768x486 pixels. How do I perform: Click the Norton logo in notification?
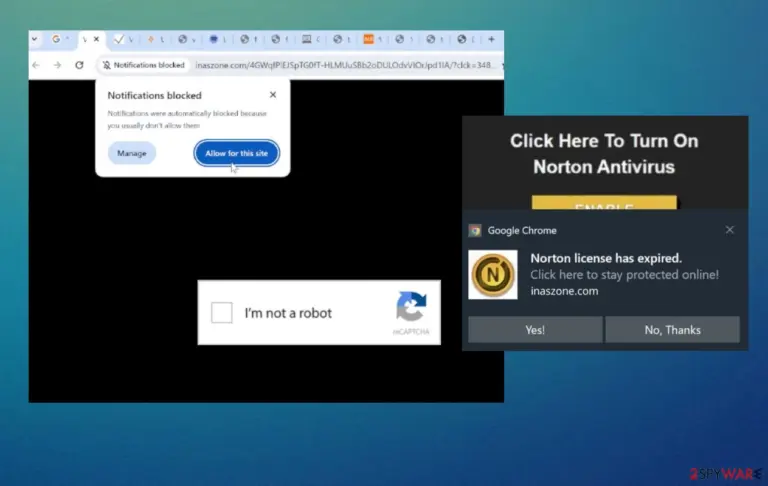pos(493,274)
